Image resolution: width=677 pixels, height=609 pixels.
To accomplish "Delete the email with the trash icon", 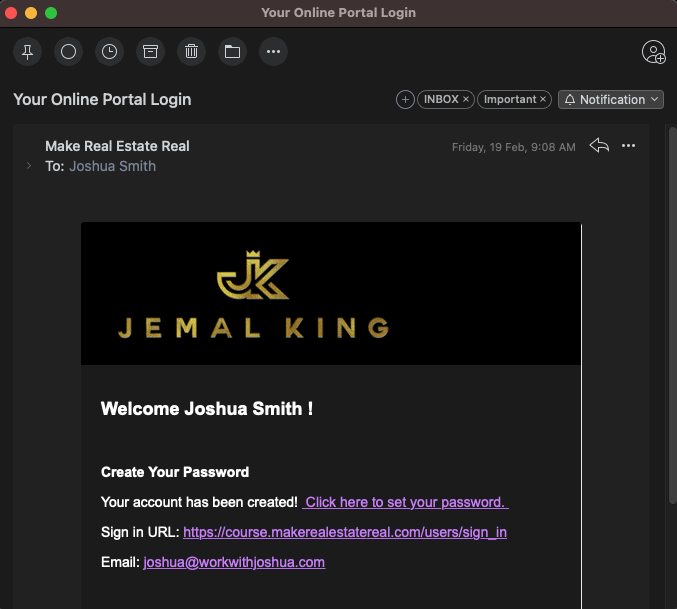I will click(191, 52).
